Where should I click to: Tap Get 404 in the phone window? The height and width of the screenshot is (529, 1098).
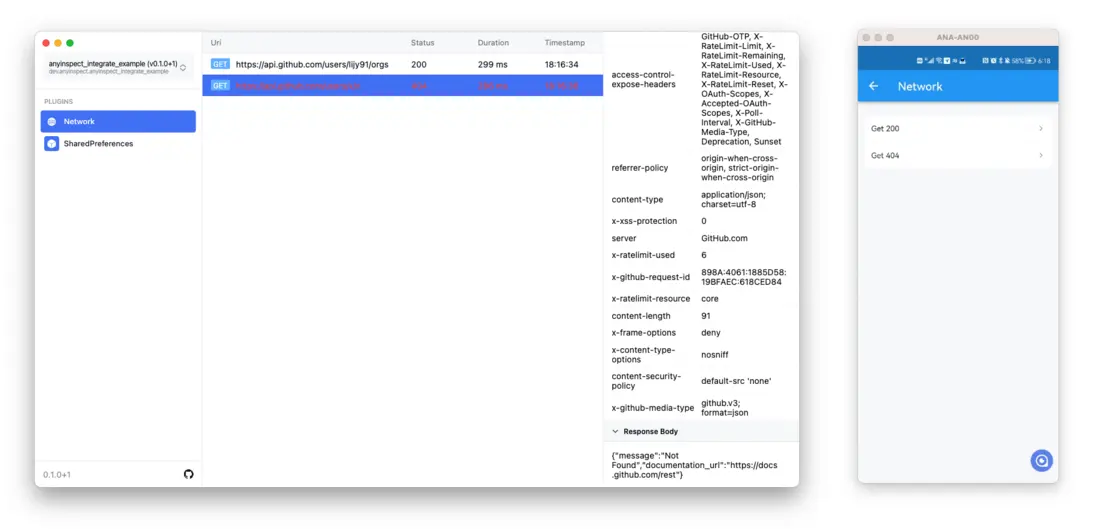tap(957, 156)
